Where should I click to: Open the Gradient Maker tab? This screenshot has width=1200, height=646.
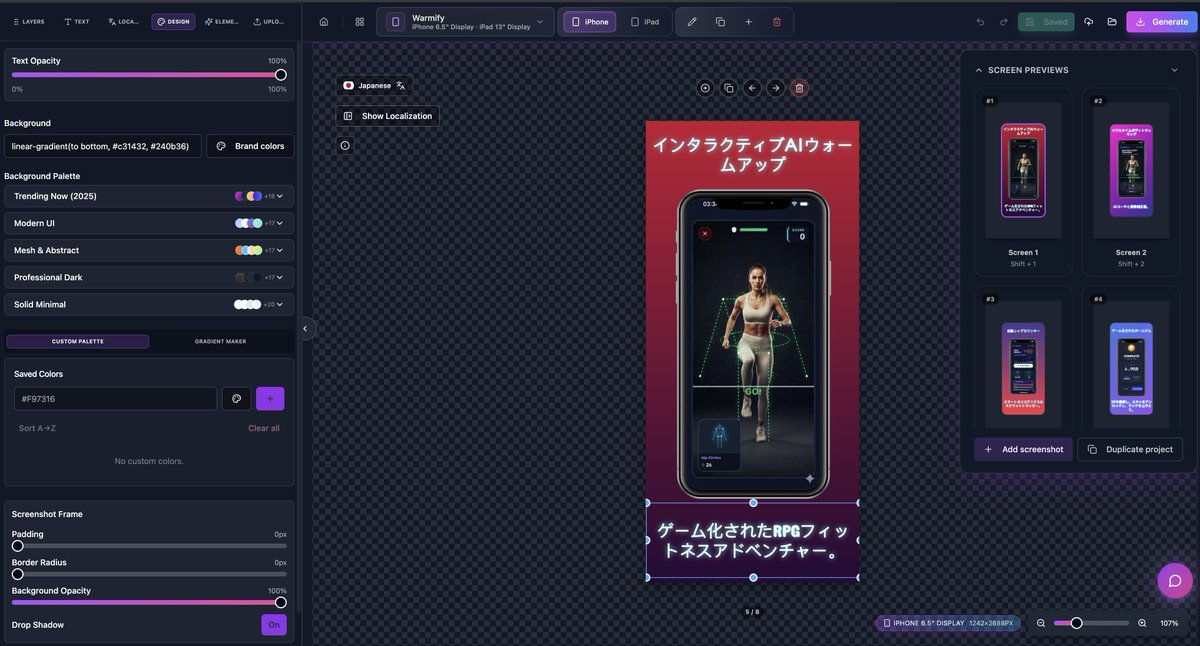point(220,342)
